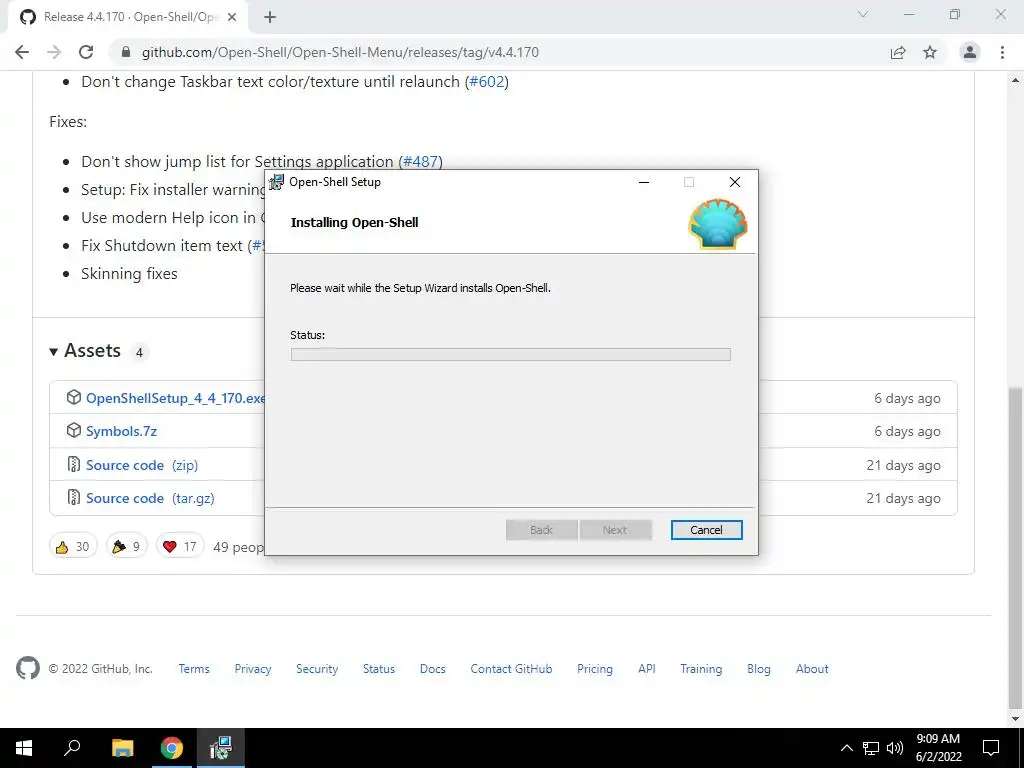This screenshot has height=768, width=1024.
Task: Click the thumbs up reaction with 30
Action: coord(72,547)
